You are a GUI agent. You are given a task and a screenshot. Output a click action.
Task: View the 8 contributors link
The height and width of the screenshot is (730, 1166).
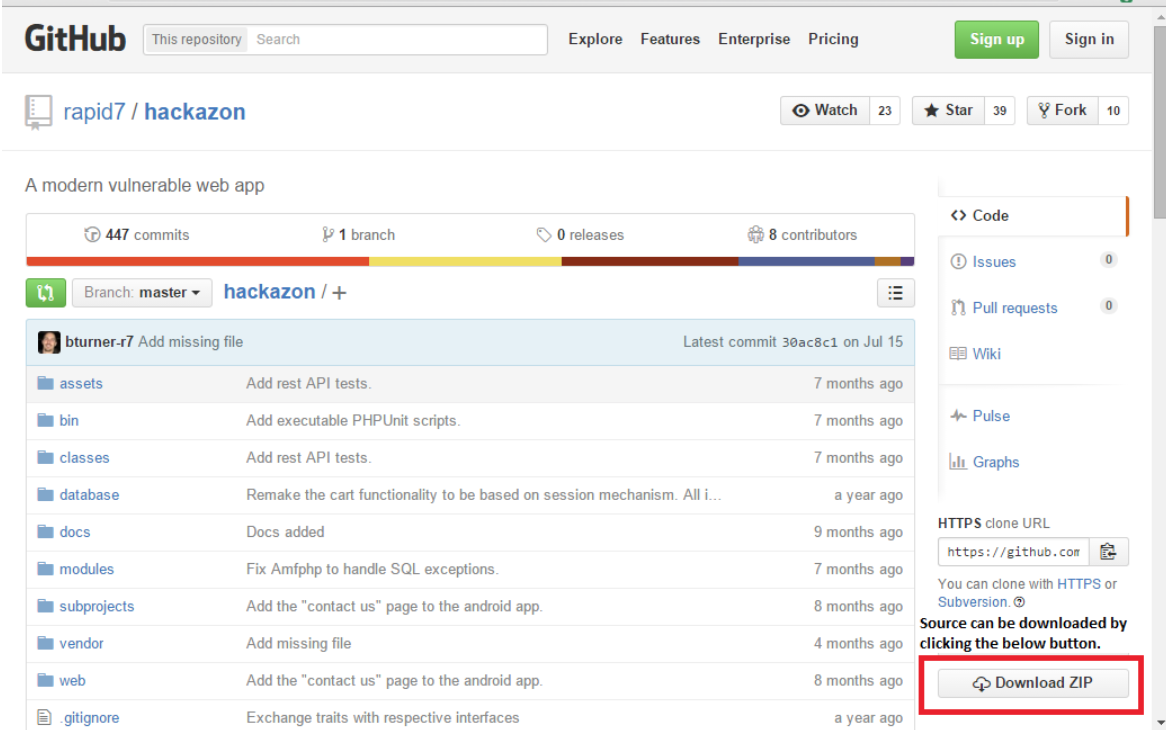pos(802,235)
